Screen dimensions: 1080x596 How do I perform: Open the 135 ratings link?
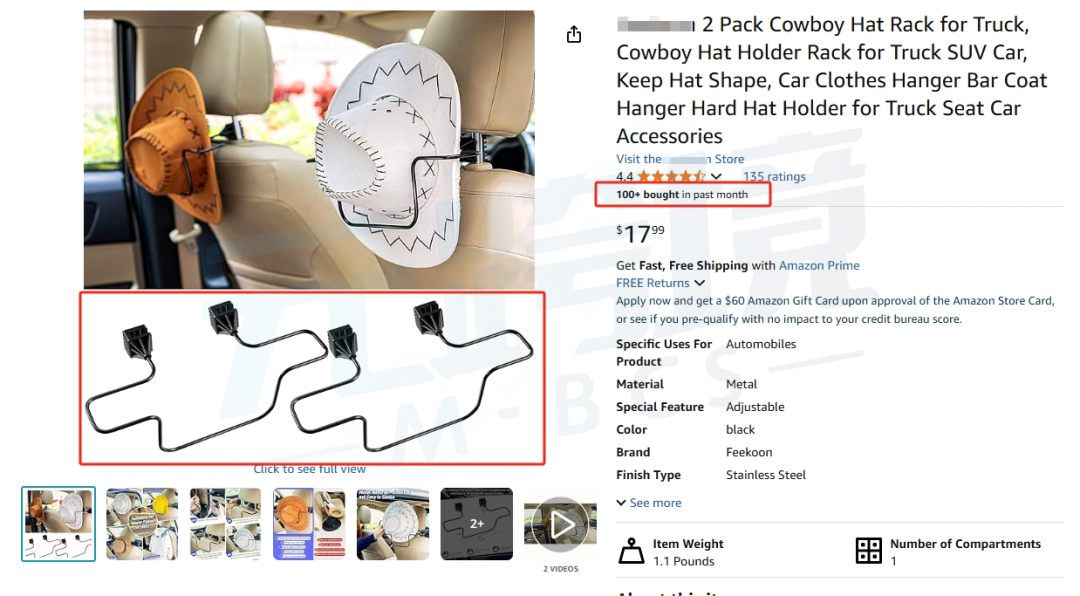774,176
